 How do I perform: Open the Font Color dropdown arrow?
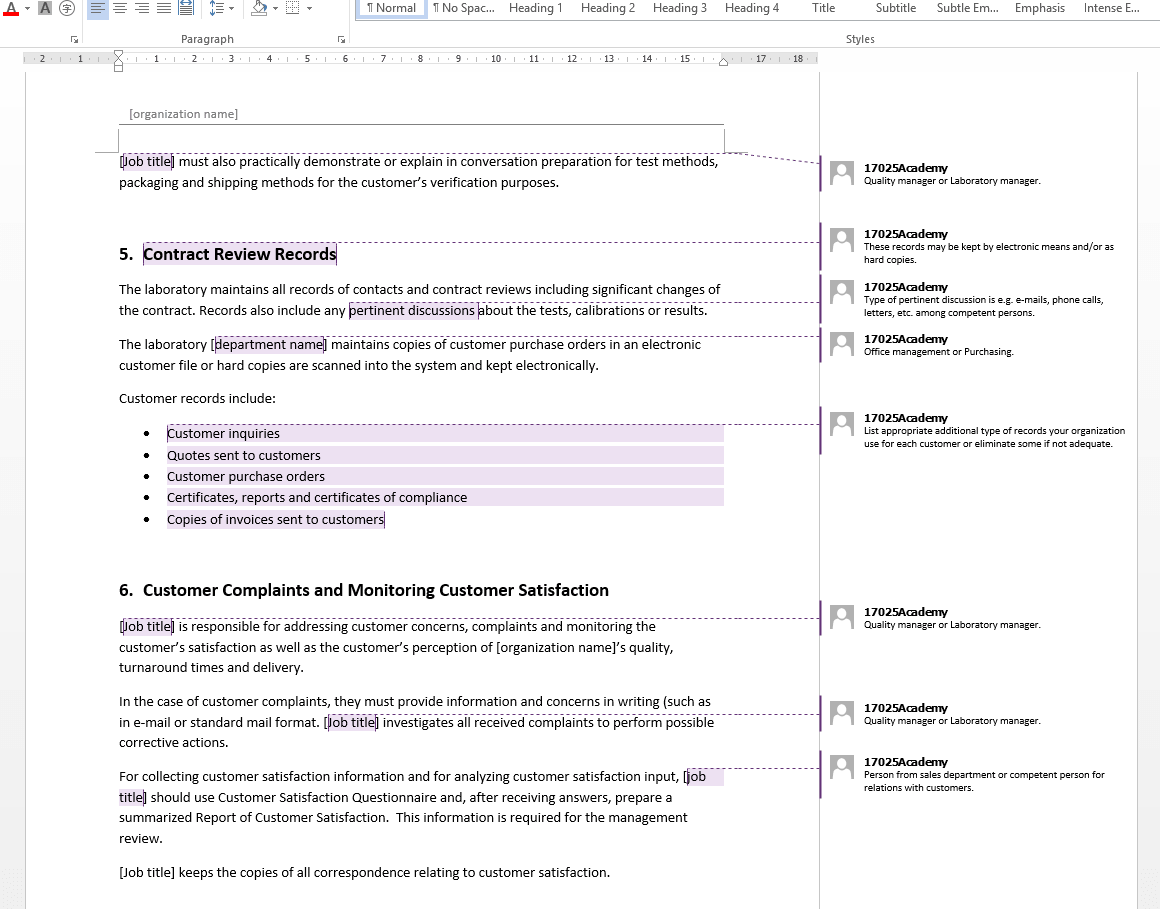point(25,9)
